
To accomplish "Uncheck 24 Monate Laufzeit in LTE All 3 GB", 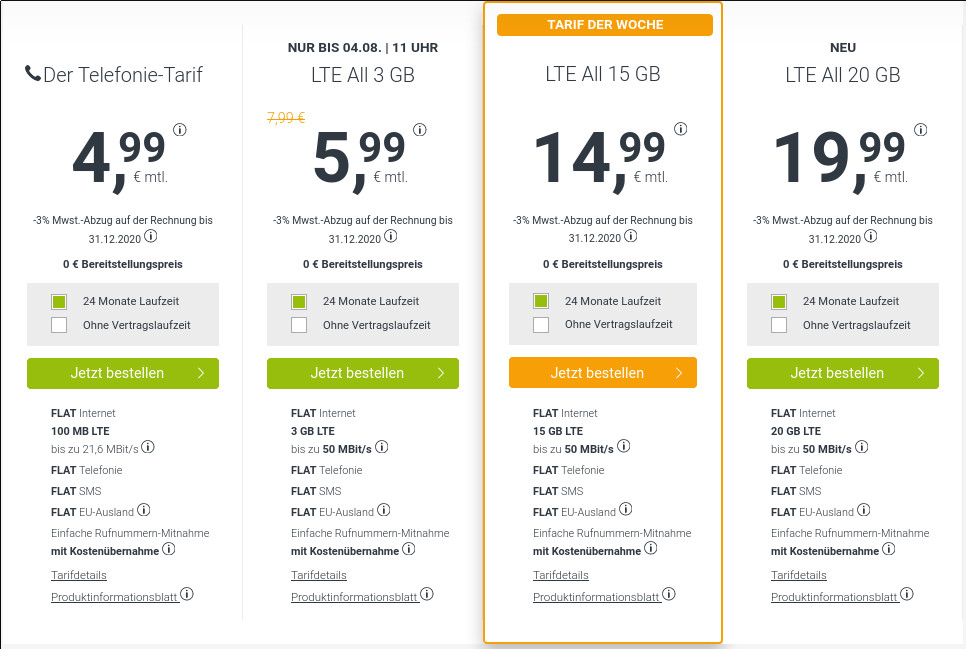I will point(298,301).
